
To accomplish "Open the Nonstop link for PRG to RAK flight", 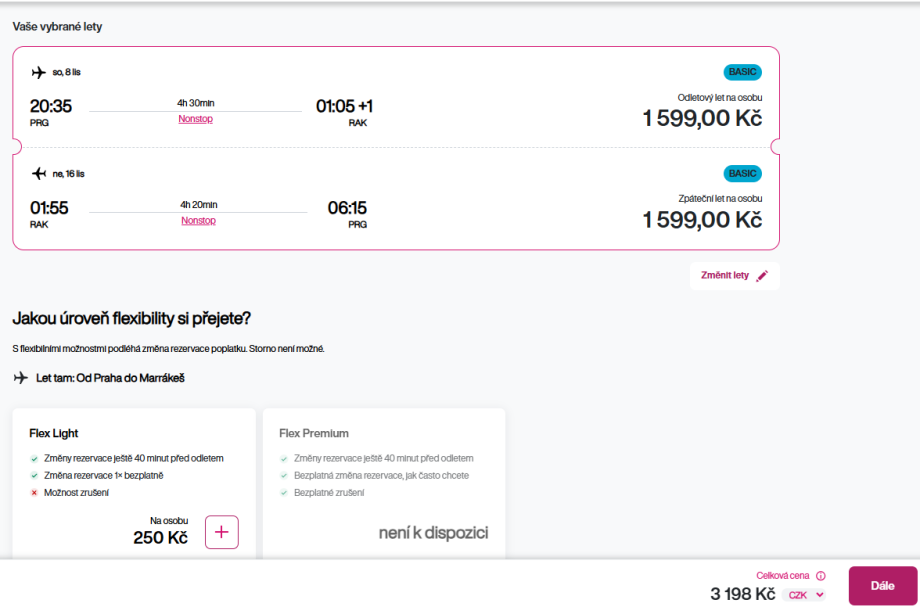I will click(196, 119).
